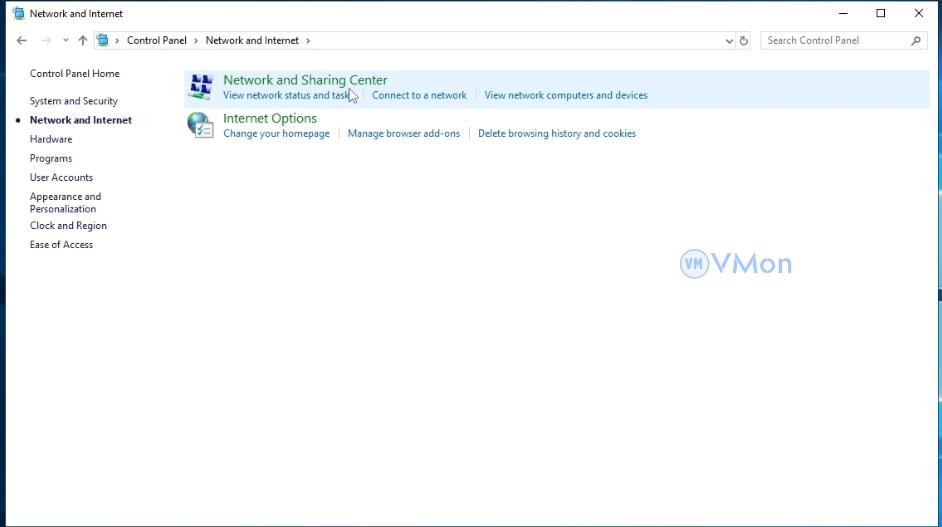Viewport: 942px width, 527px height.
Task: Click the Search Control Panel field
Action: [833, 41]
